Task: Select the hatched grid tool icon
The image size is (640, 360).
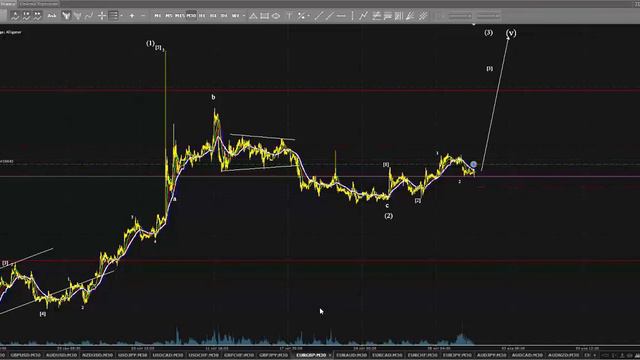Action: click(x=423, y=16)
